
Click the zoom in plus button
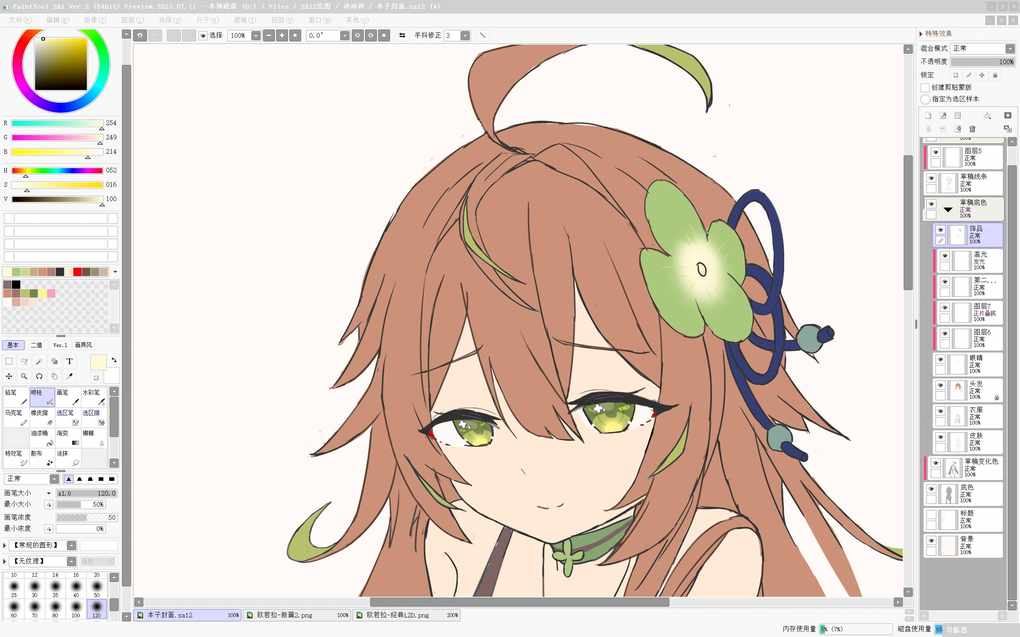282,35
